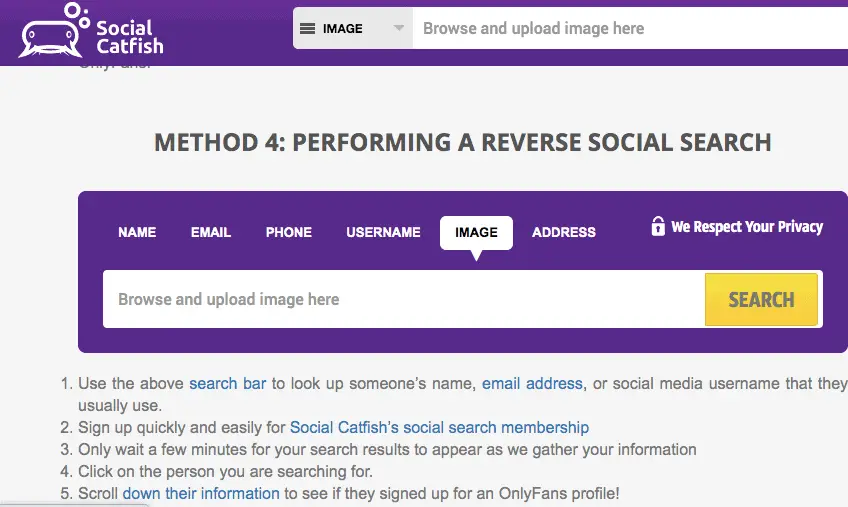
Task: Click the text 'Click on the person you are searching for.'
Action: [226, 471]
